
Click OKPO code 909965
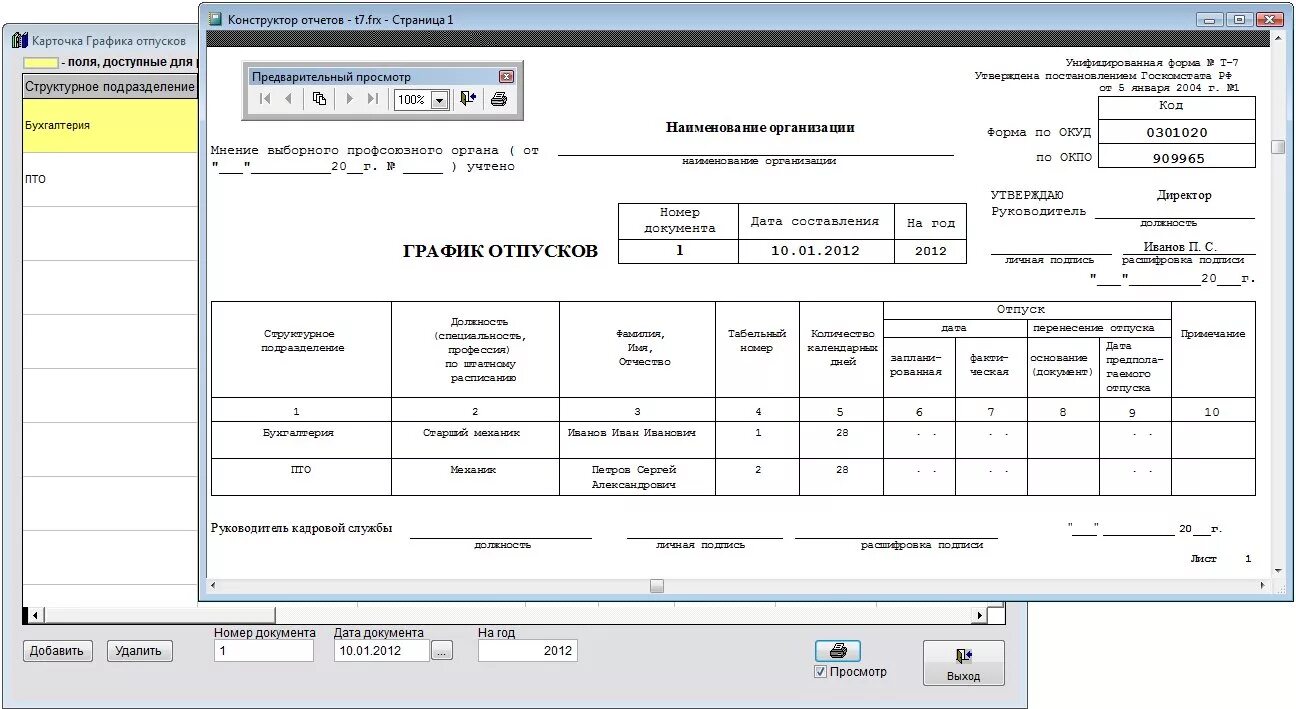pos(1178,159)
